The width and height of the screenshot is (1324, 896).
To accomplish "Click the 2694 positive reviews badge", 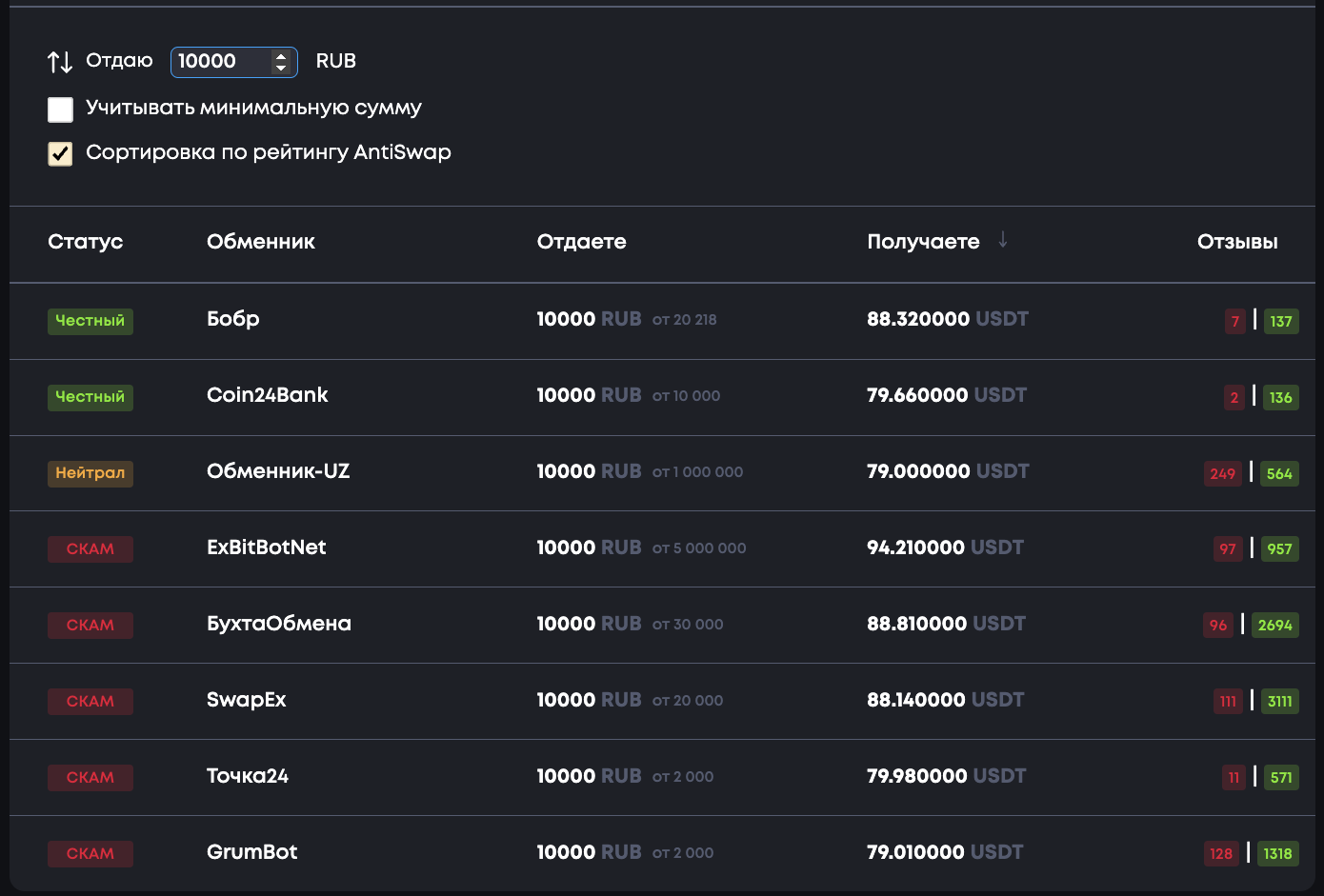I will pyautogui.click(x=1275, y=626).
